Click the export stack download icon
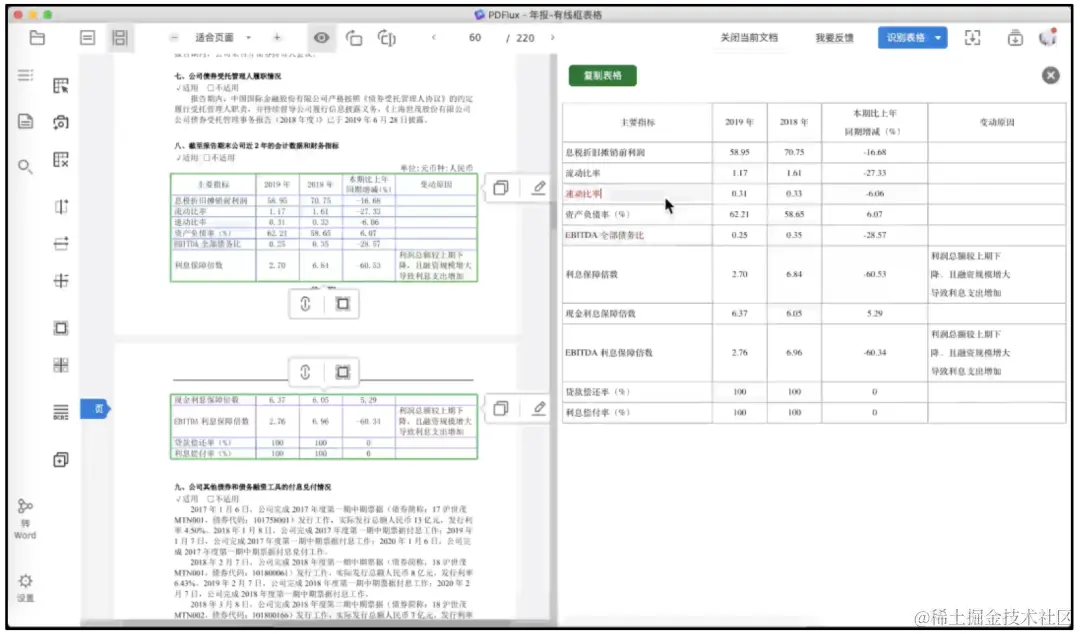1080x634 pixels. pyautogui.click(x=1015, y=38)
